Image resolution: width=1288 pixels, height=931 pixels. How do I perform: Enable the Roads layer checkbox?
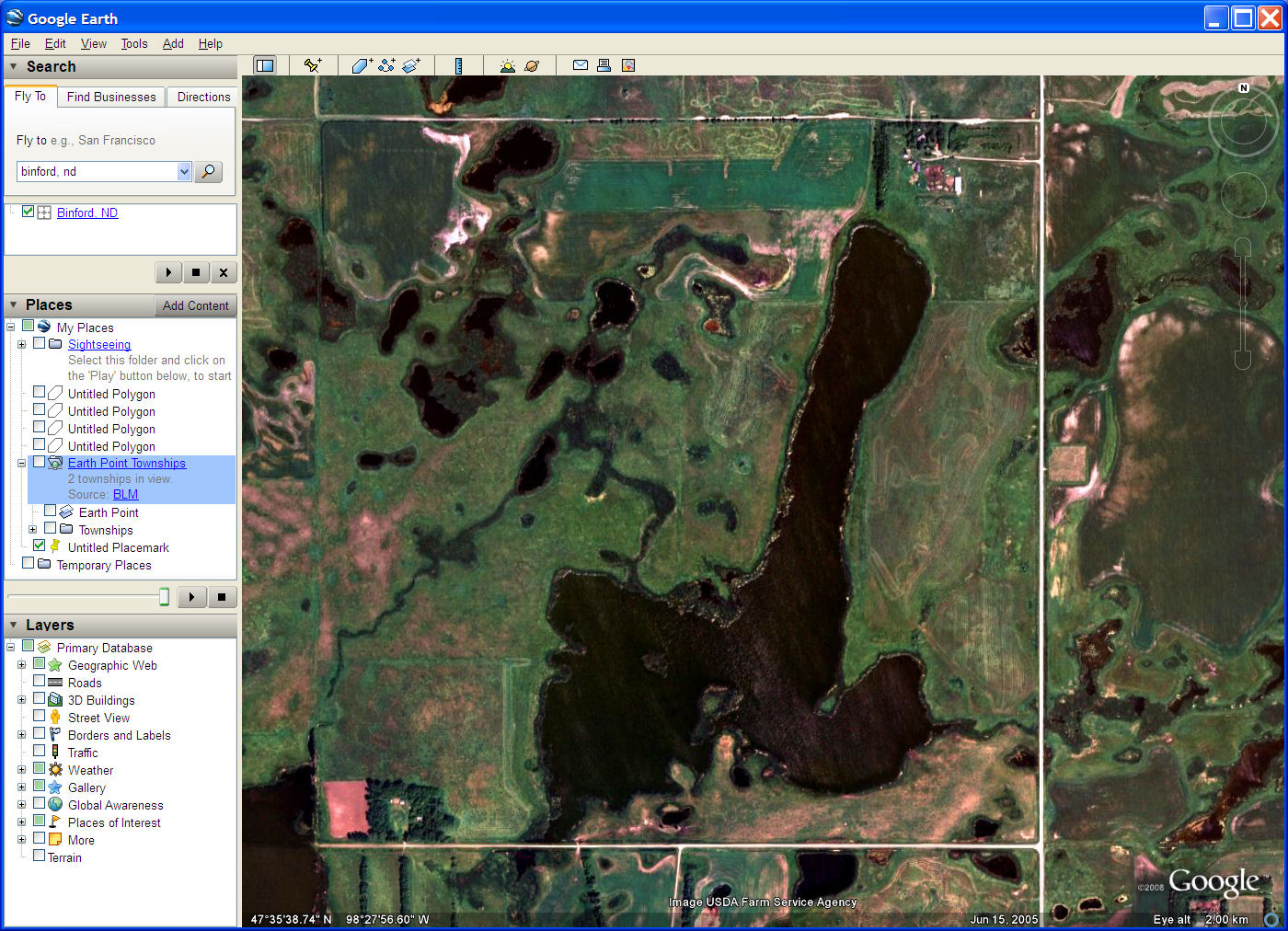click(39, 682)
